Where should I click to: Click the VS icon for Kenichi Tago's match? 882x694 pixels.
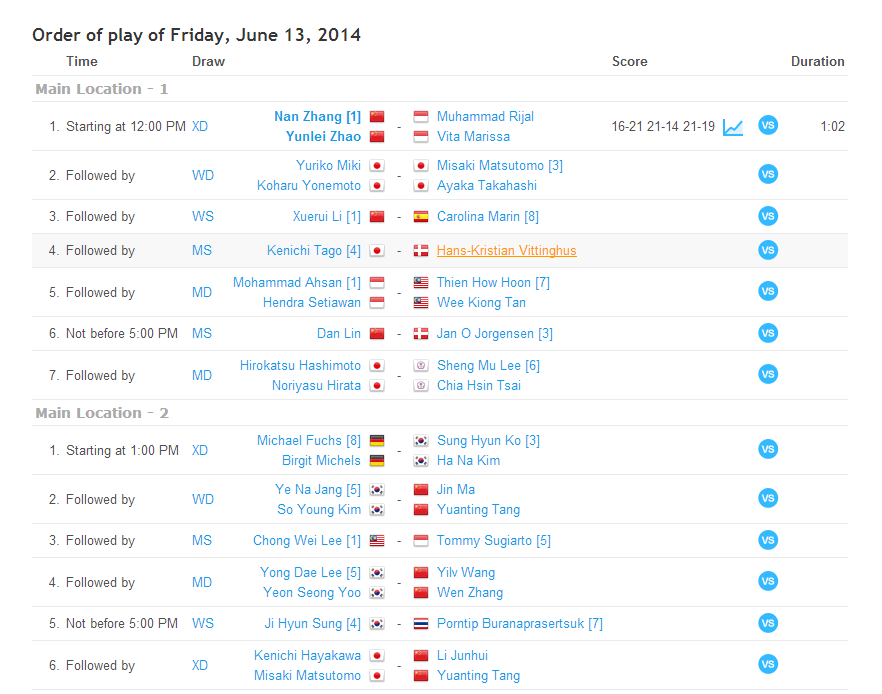(768, 250)
